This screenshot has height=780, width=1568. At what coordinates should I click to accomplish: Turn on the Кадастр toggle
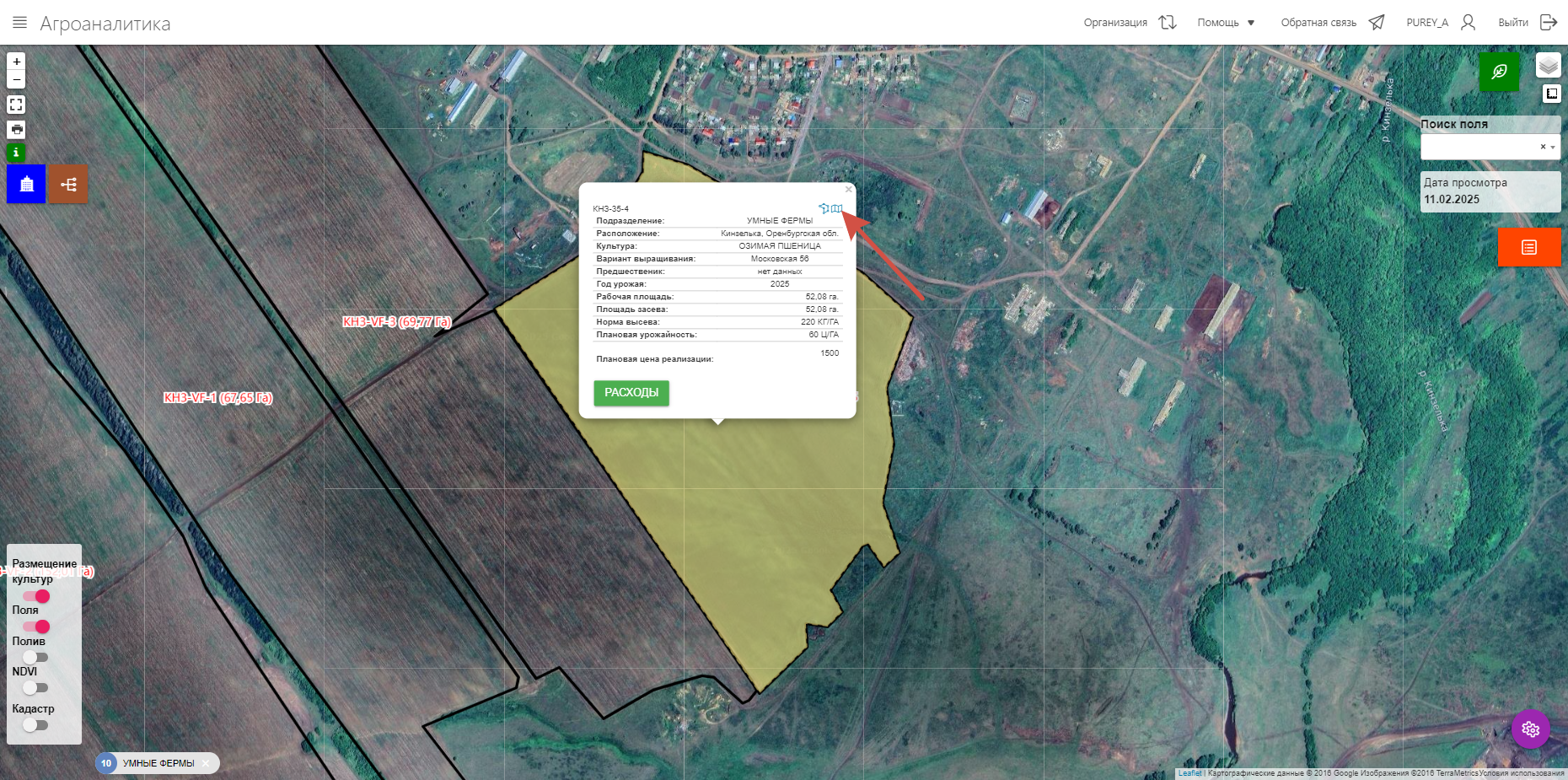[35, 725]
